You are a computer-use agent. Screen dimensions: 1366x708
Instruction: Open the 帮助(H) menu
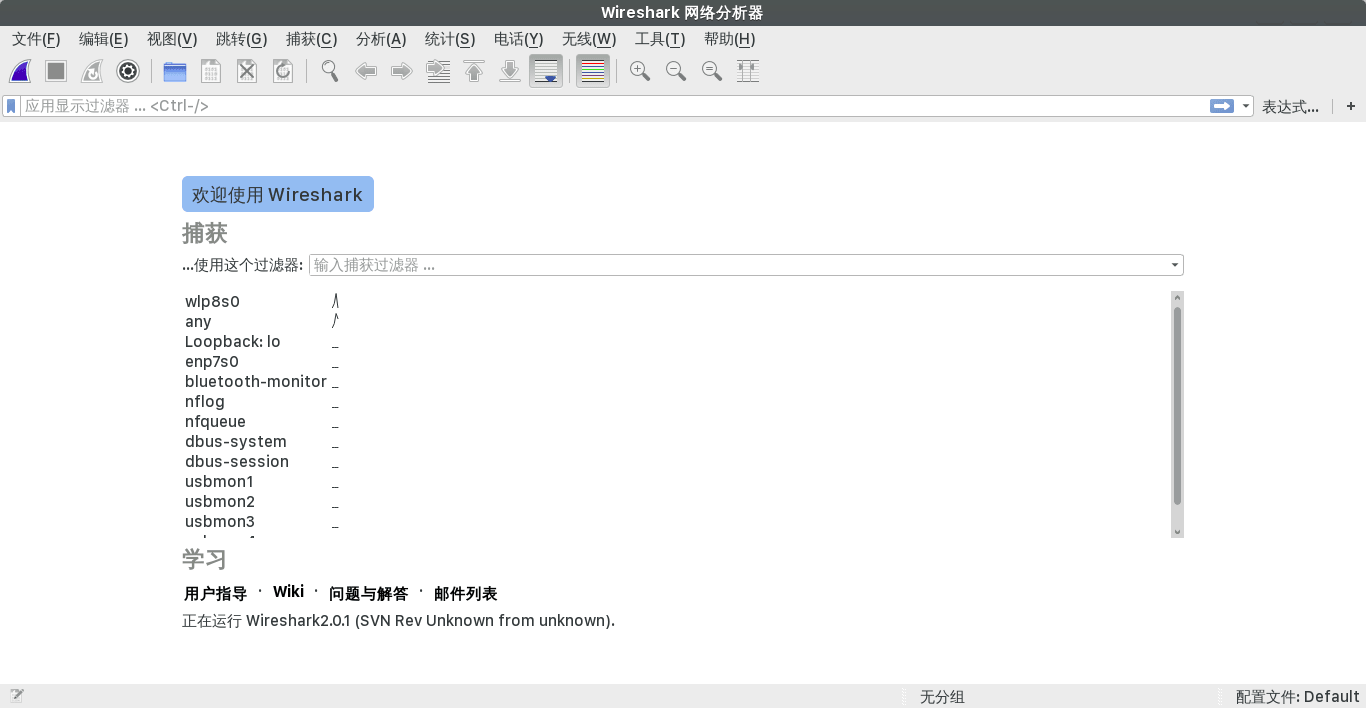tap(730, 39)
